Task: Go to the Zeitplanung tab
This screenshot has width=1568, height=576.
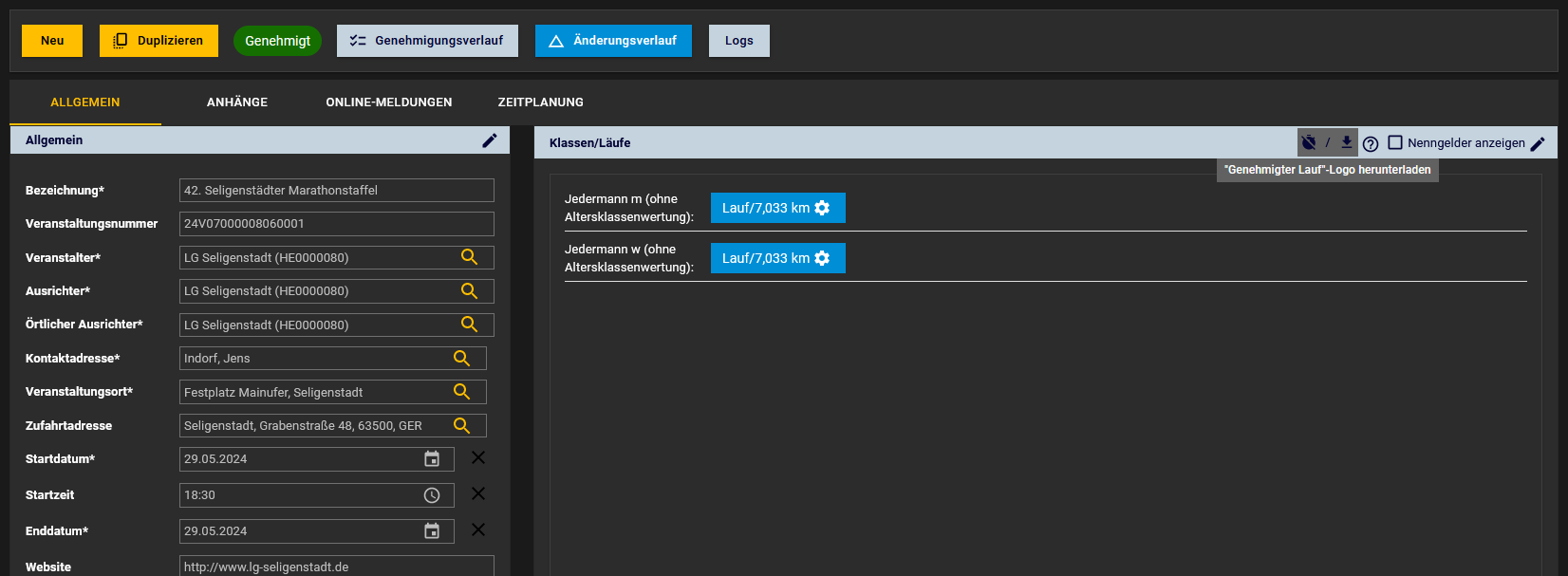Action: [x=541, y=102]
